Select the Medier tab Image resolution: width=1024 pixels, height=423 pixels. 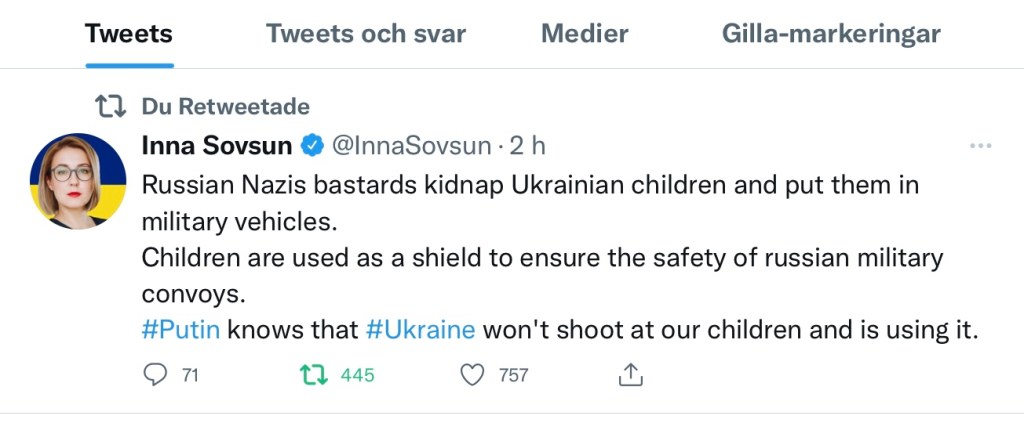[x=585, y=34]
